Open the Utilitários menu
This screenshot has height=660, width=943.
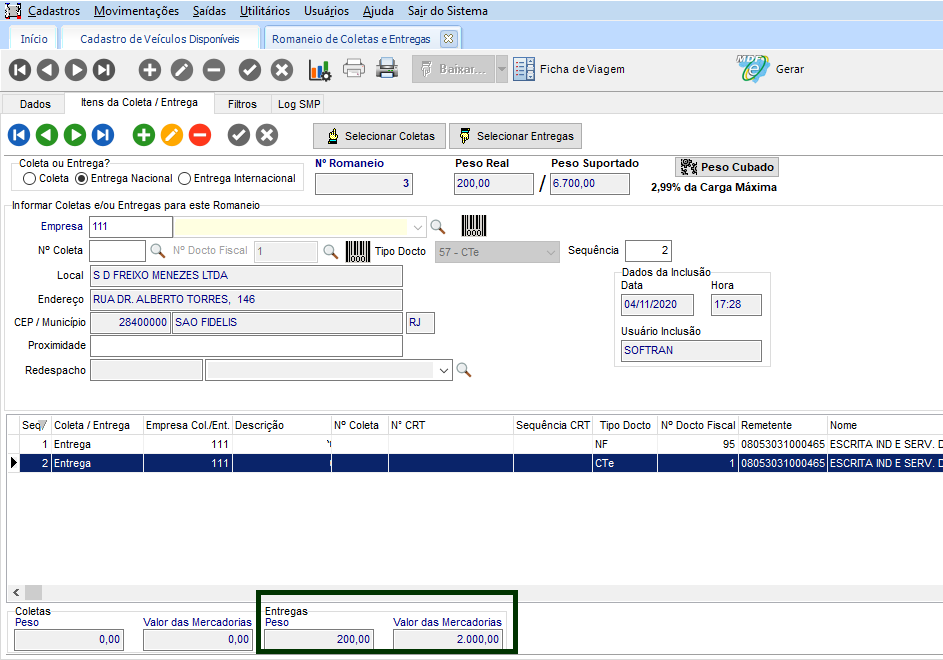265,11
